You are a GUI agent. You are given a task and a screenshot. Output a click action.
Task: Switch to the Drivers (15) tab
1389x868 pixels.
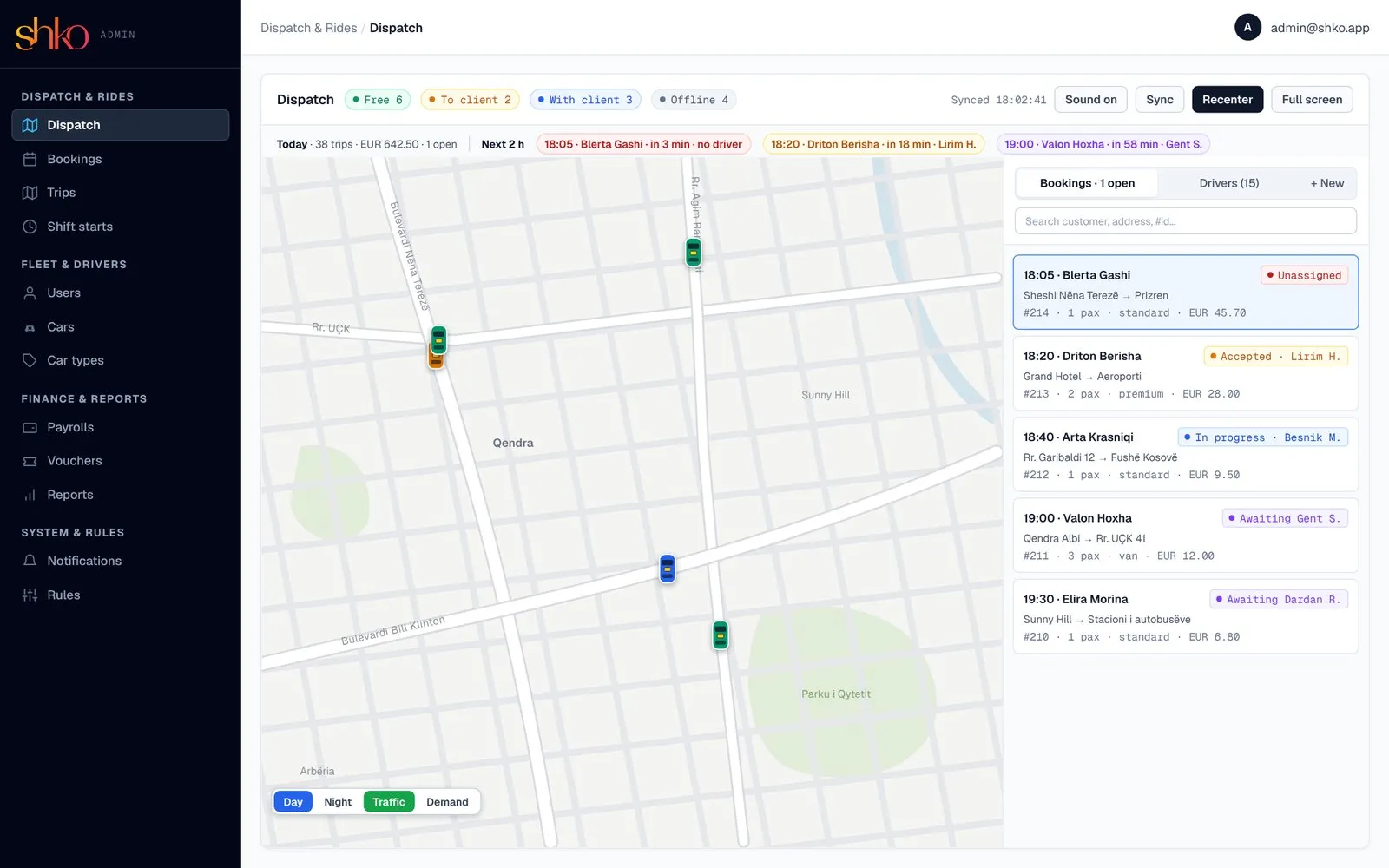coord(1228,183)
